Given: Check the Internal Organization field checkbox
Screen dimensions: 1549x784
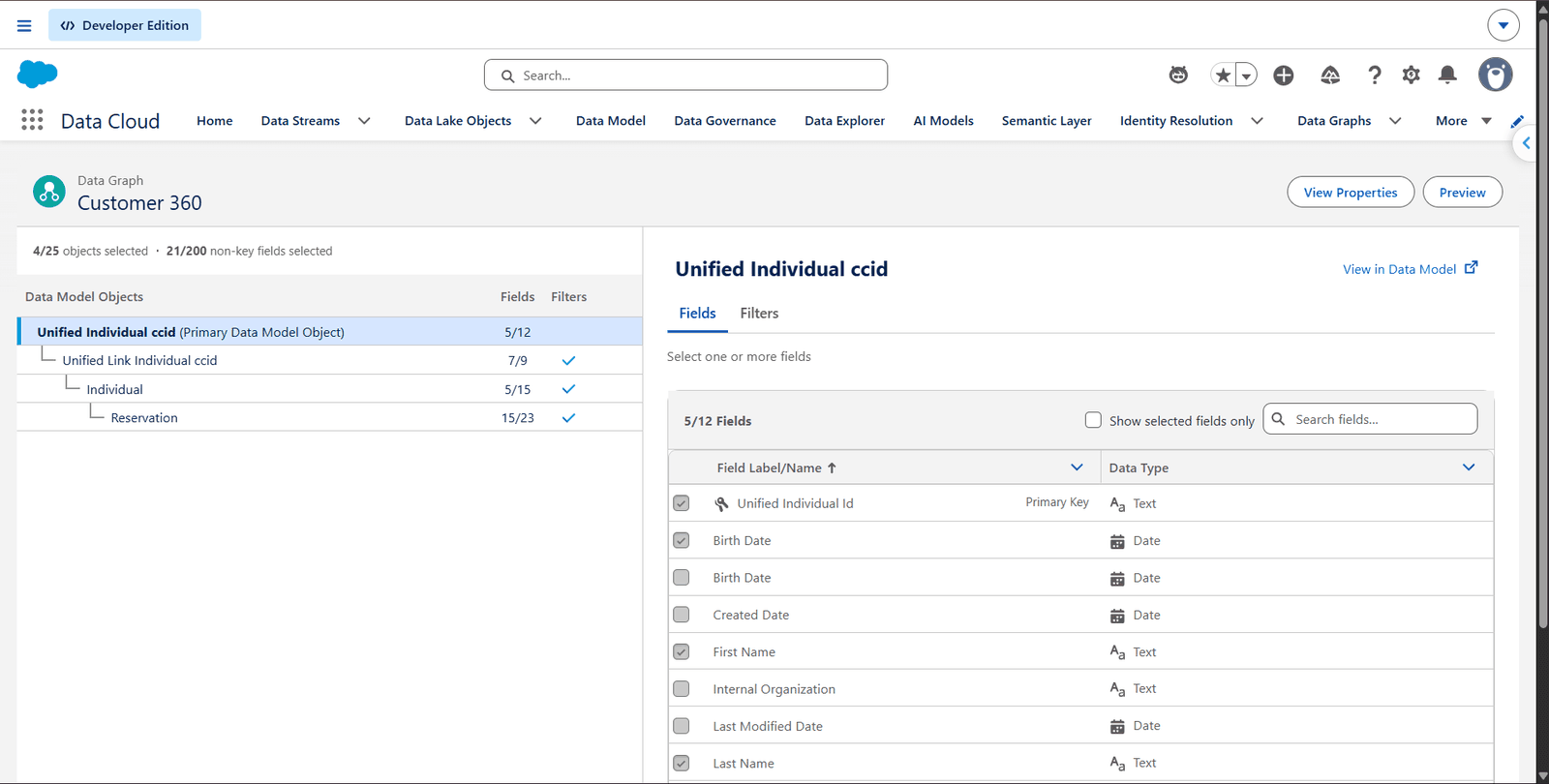Looking at the screenshot, I should click(x=682, y=689).
